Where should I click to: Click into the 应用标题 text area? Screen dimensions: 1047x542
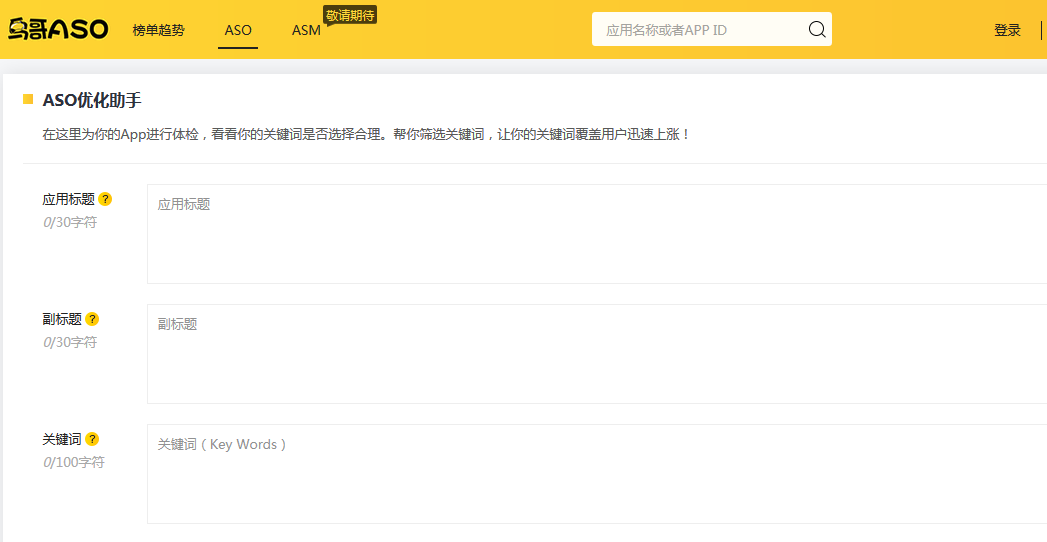(x=596, y=234)
